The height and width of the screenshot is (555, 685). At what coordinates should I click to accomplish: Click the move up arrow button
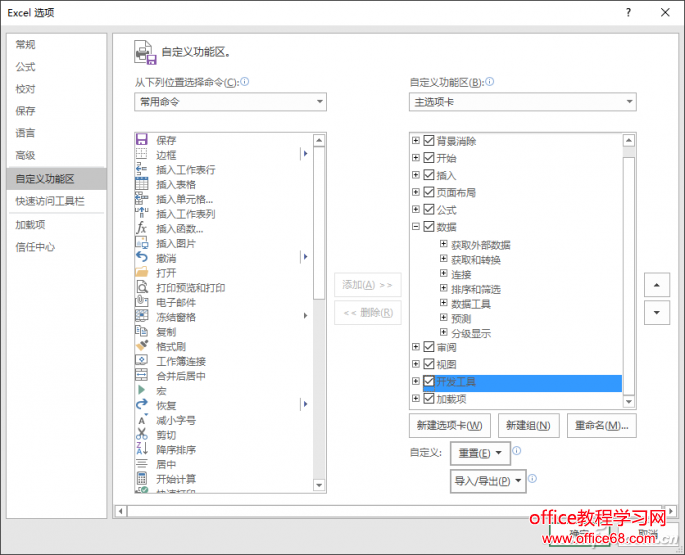coord(657,285)
